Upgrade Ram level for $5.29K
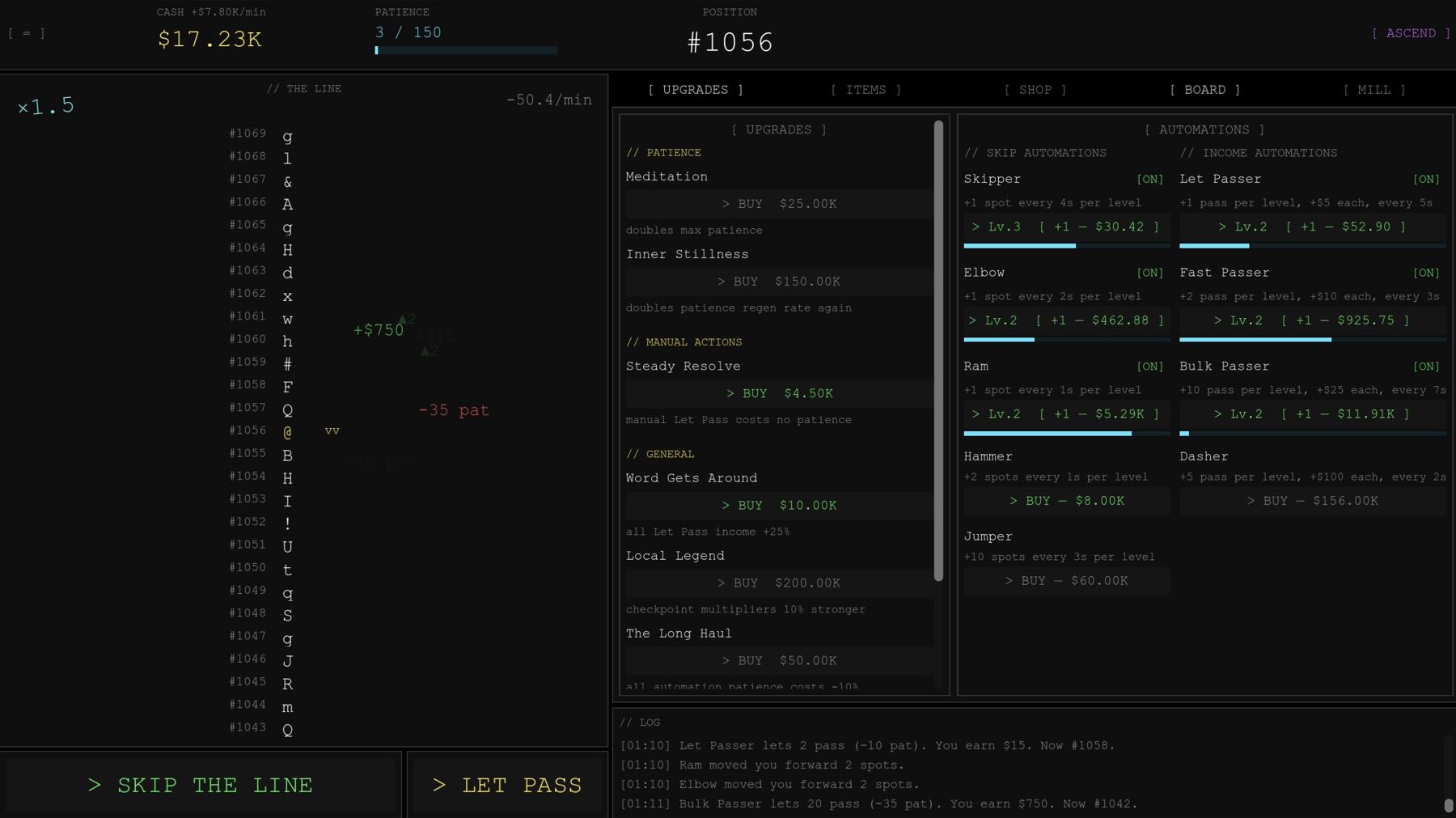The image size is (1456, 818). click(x=1066, y=414)
